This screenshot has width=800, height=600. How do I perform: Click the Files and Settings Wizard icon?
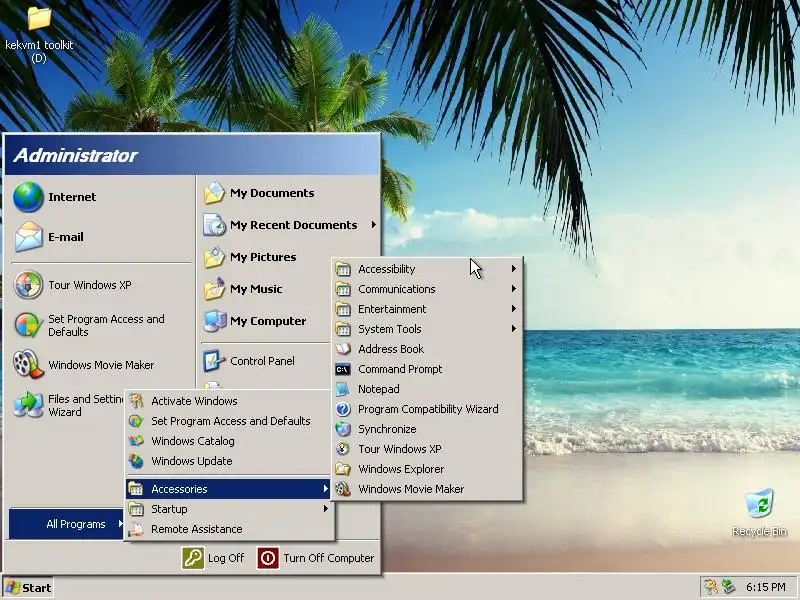(x=29, y=405)
